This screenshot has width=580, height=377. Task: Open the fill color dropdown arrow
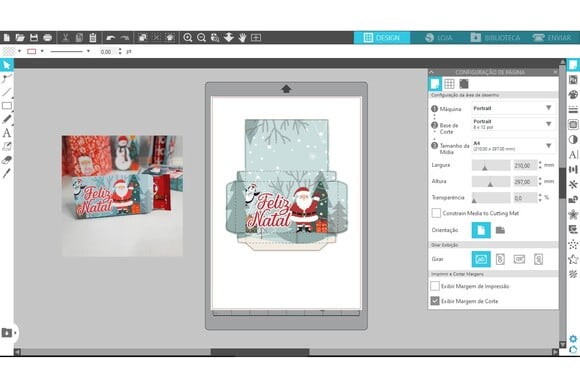click(20, 51)
